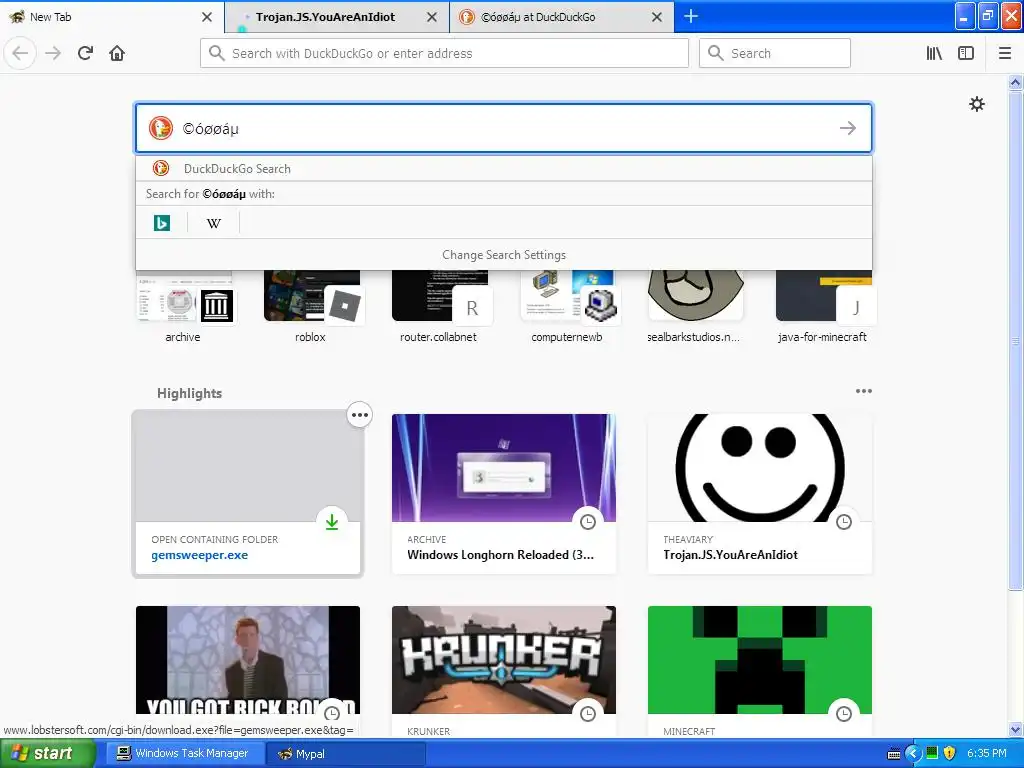Toggle the sidebar view icon
Image resolution: width=1024 pixels, height=768 pixels.
[966, 53]
